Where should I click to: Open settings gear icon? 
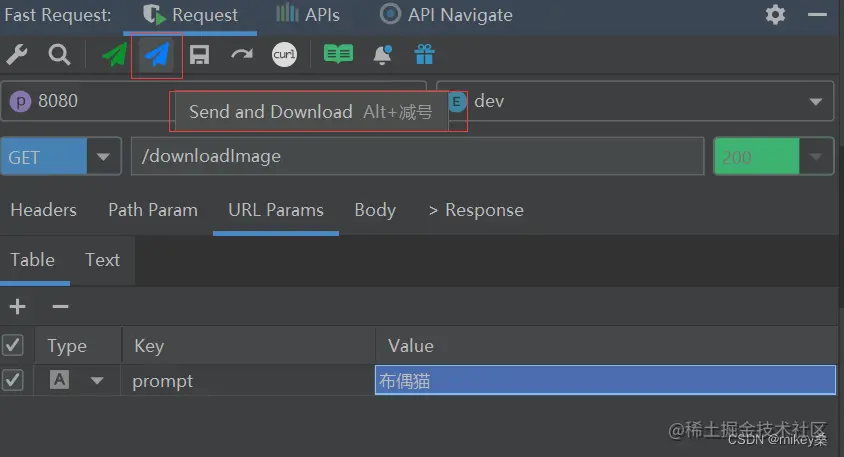[x=775, y=15]
